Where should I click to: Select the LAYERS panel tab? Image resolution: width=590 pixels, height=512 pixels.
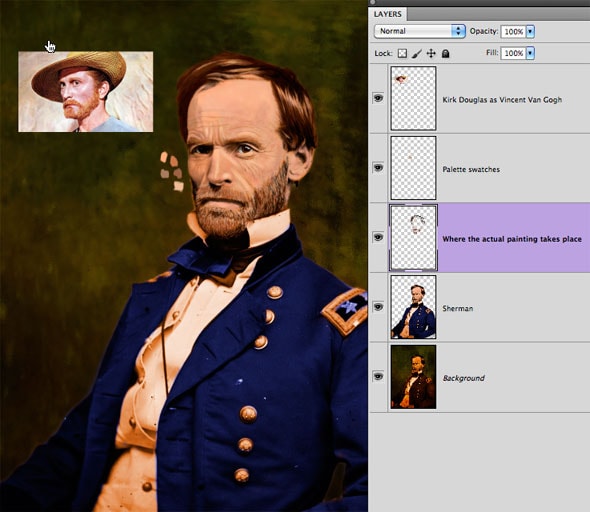(x=388, y=14)
